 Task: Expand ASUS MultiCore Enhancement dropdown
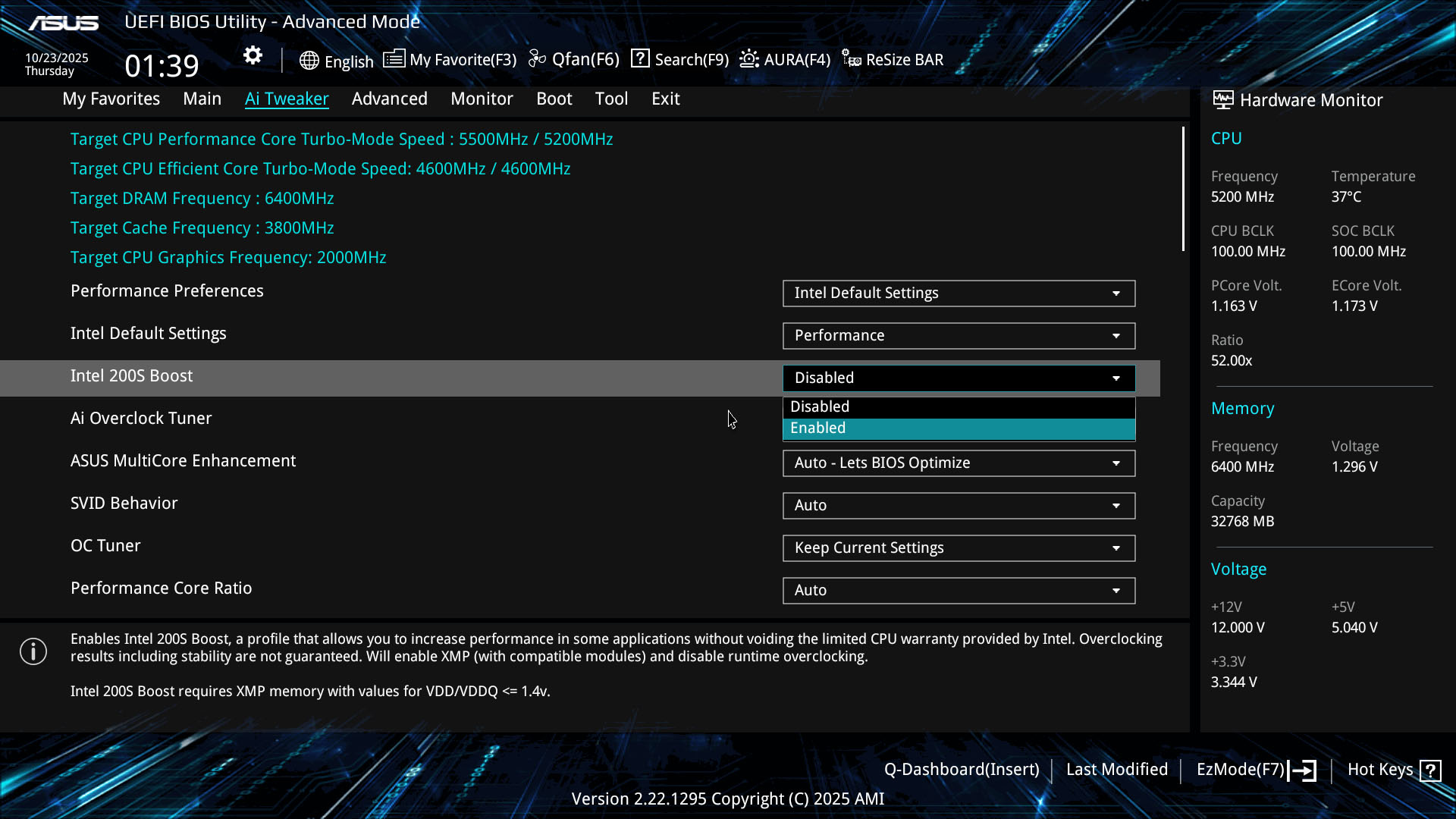(959, 463)
